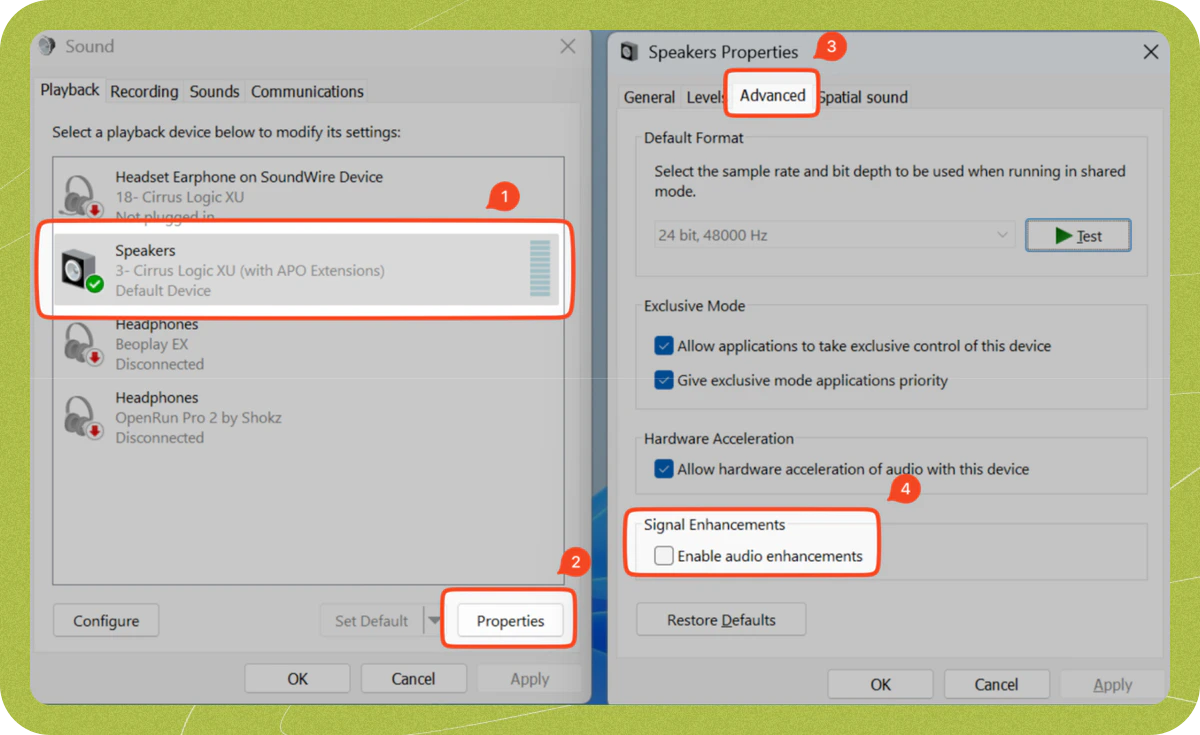Open the Sounds tab
This screenshot has height=735, width=1200.
click(214, 91)
